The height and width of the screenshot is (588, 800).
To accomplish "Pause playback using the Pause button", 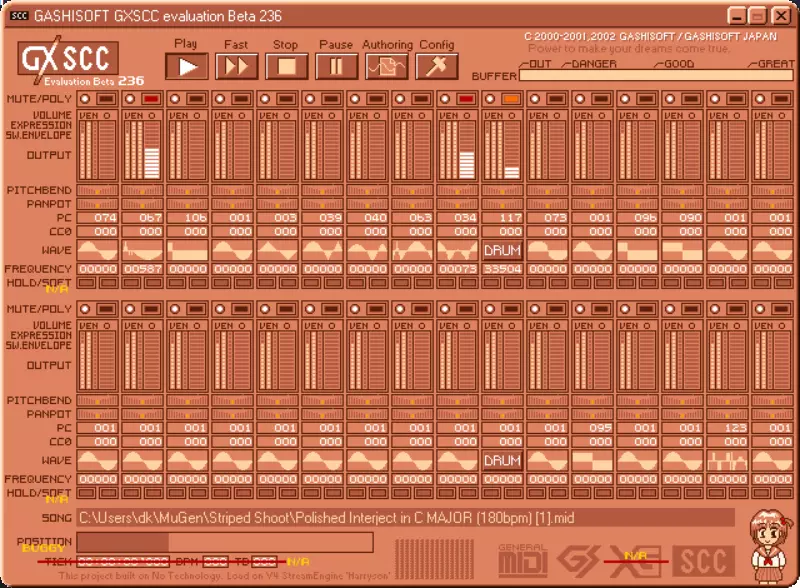I will point(336,66).
